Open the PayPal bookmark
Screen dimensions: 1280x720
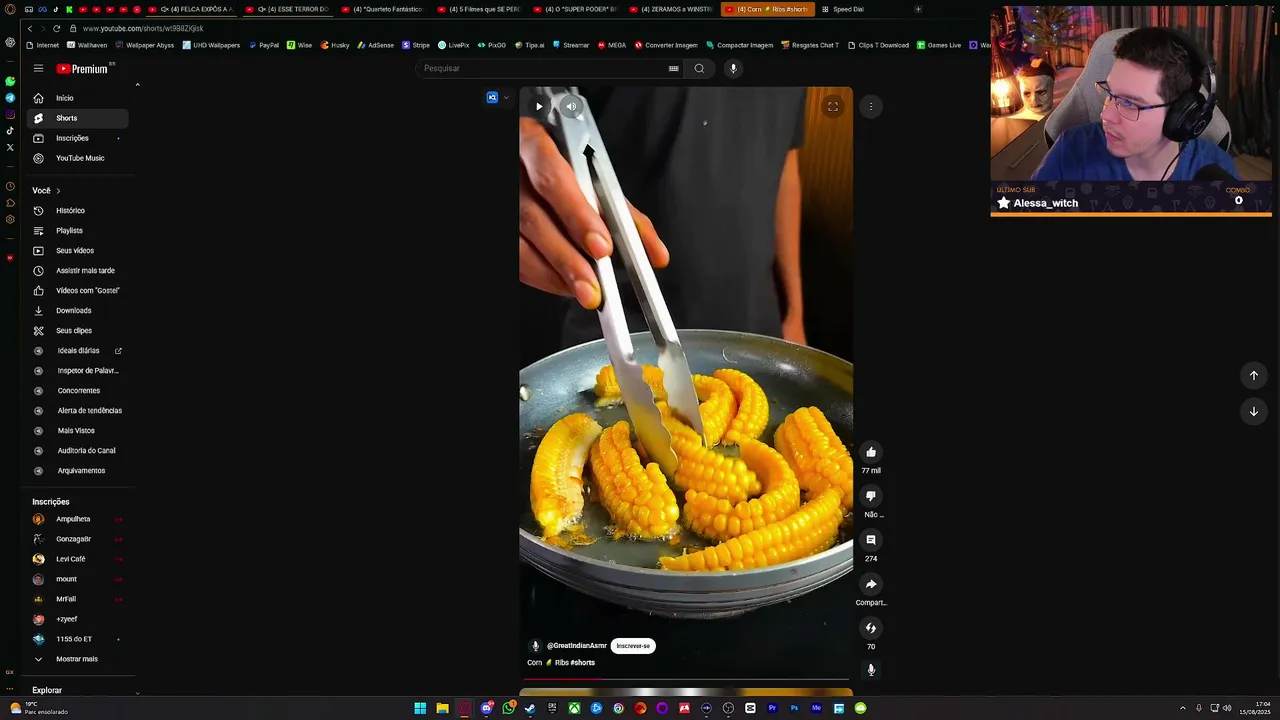[x=264, y=45]
